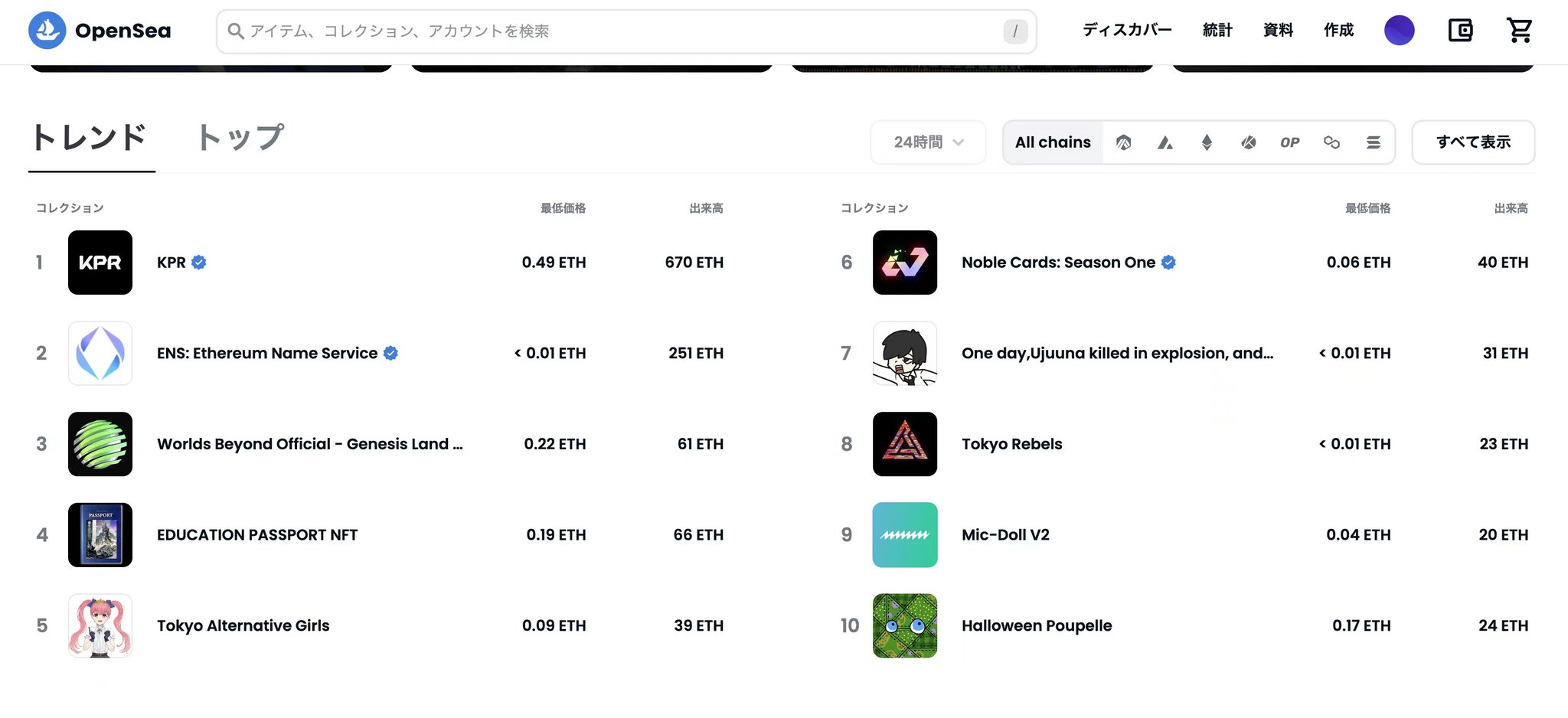Open the shopping cart icon
1568x718 pixels.
point(1519,31)
